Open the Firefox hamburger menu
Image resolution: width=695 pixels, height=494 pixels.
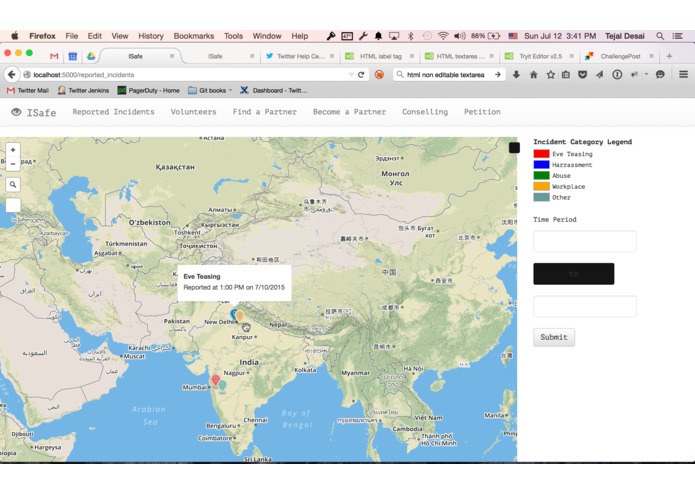[683, 74]
